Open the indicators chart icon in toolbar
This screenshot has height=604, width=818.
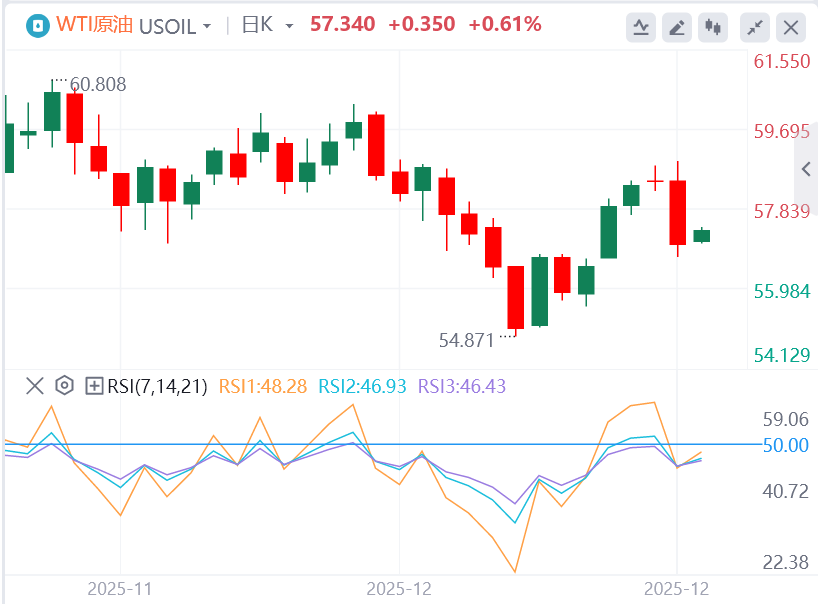tap(642, 27)
